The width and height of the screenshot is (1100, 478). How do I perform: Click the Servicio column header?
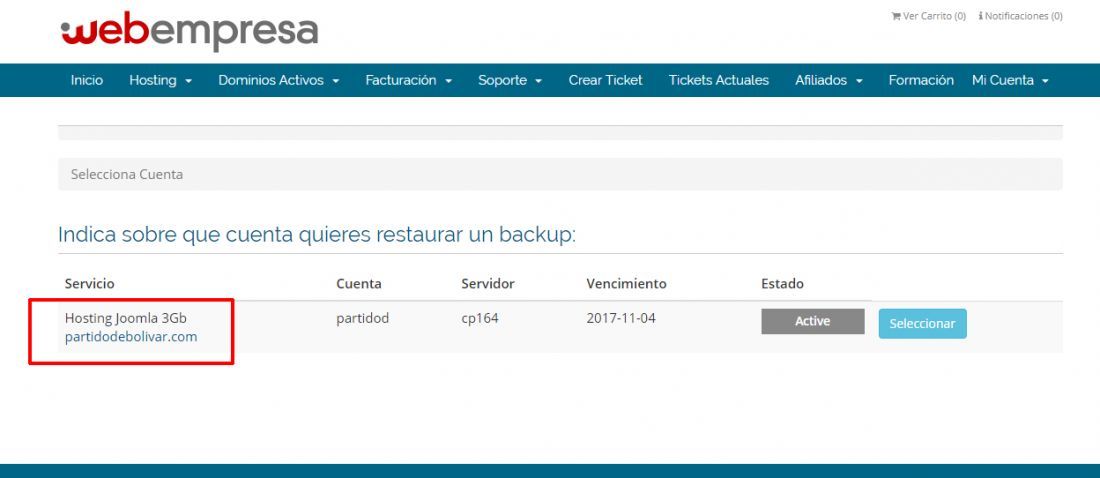tap(90, 284)
